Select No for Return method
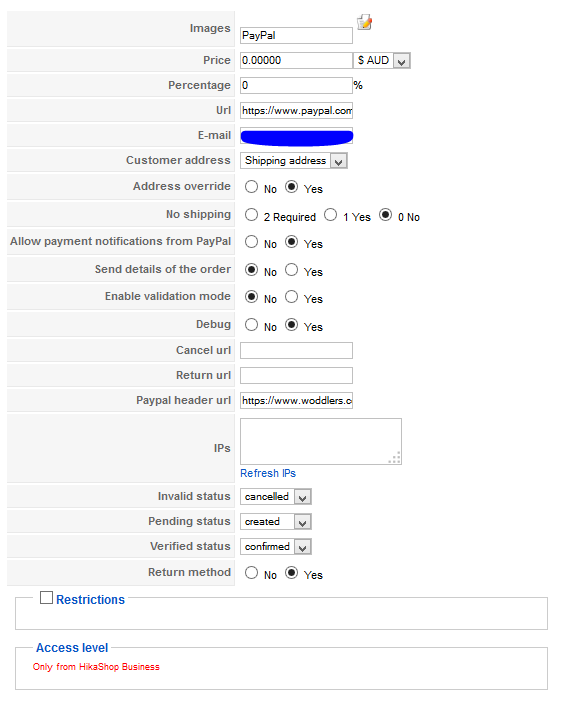 (x=252, y=573)
